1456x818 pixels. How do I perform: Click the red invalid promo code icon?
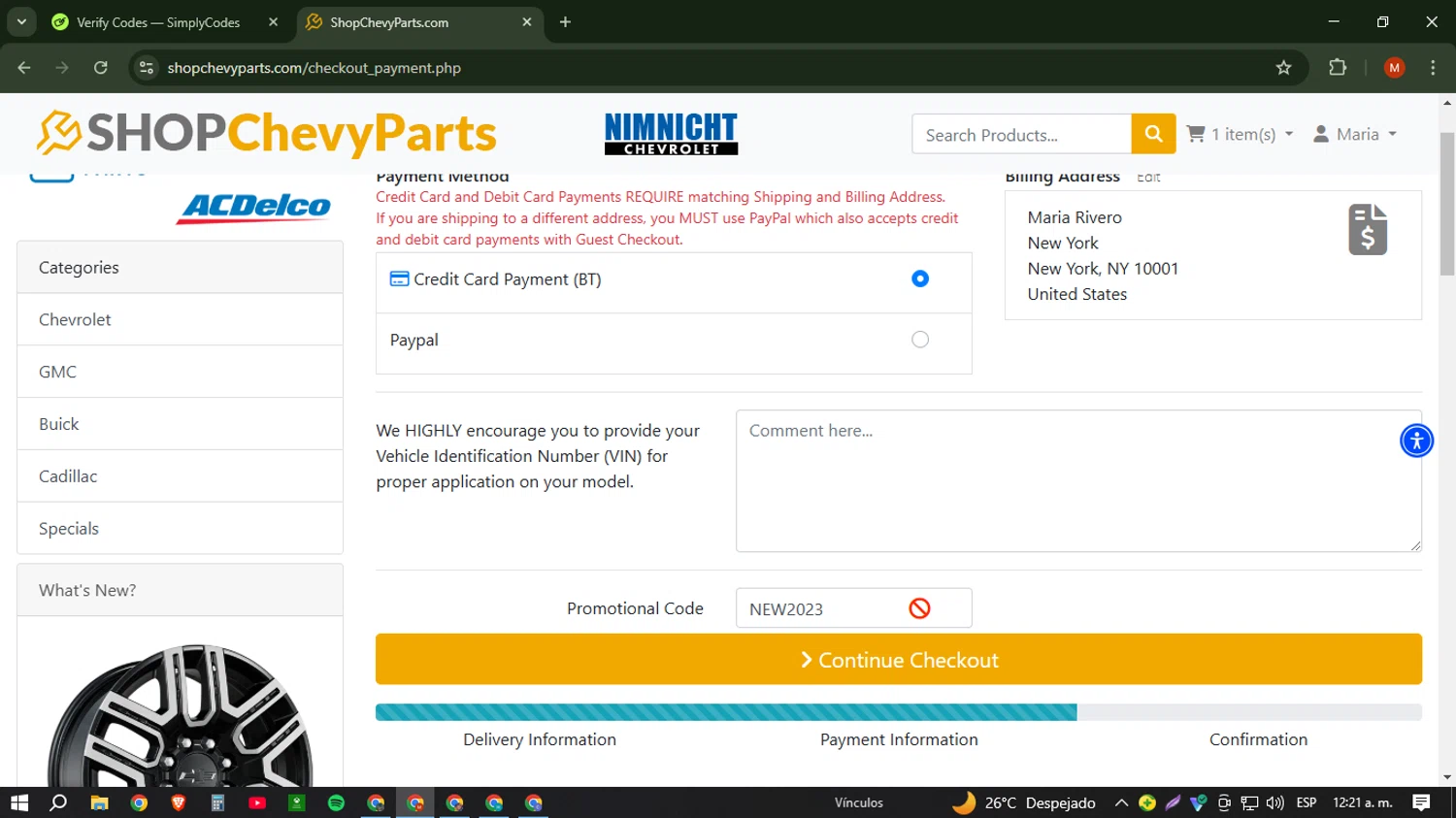click(x=919, y=608)
